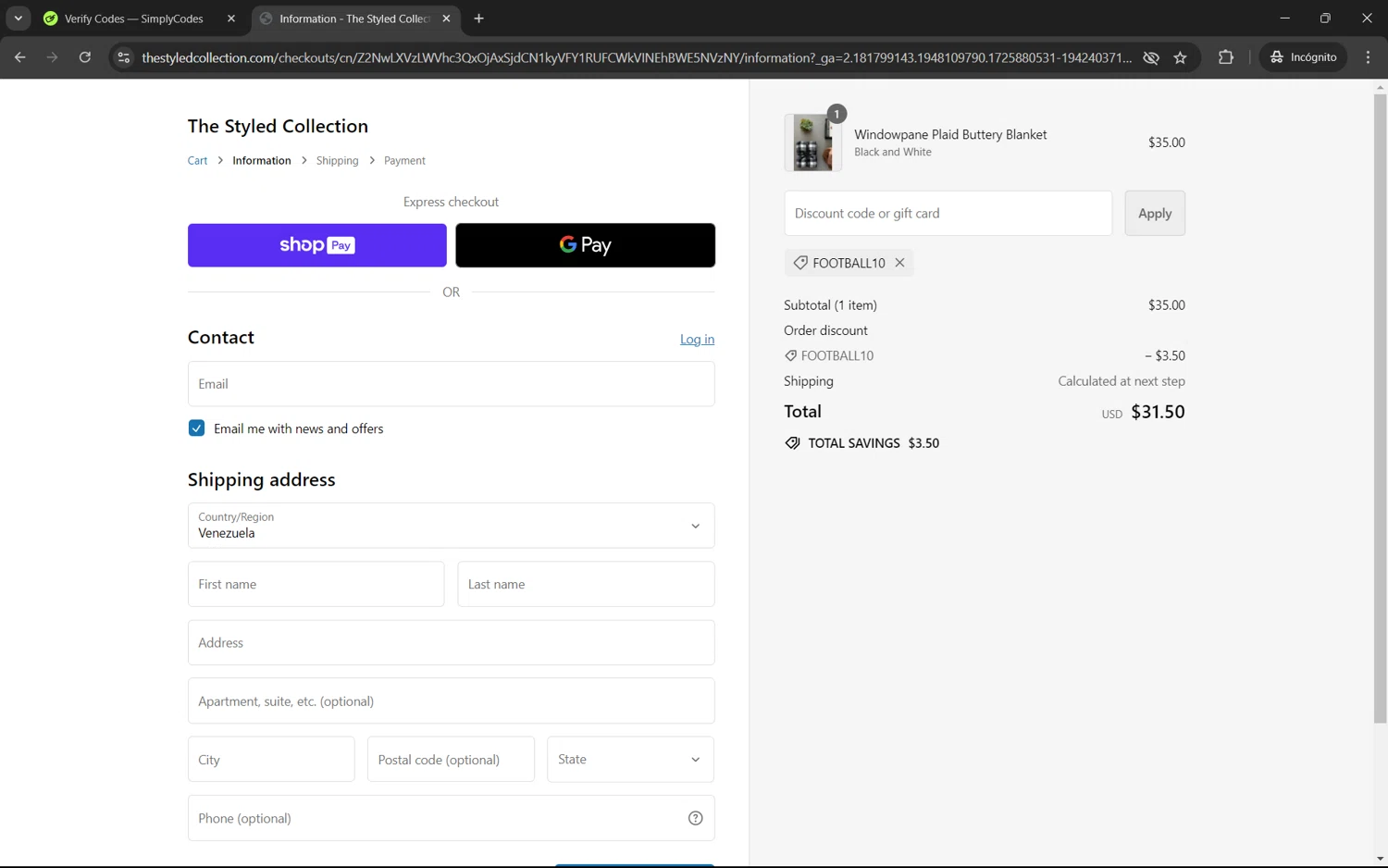Click The Styled Collection store title
Viewport: 1388px width, 868px height.
click(x=278, y=126)
